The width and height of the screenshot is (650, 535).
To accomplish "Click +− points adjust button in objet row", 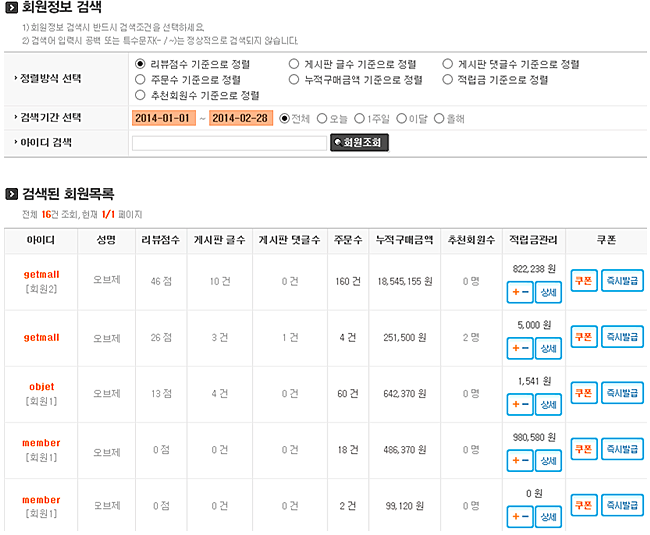I will [520, 404].
